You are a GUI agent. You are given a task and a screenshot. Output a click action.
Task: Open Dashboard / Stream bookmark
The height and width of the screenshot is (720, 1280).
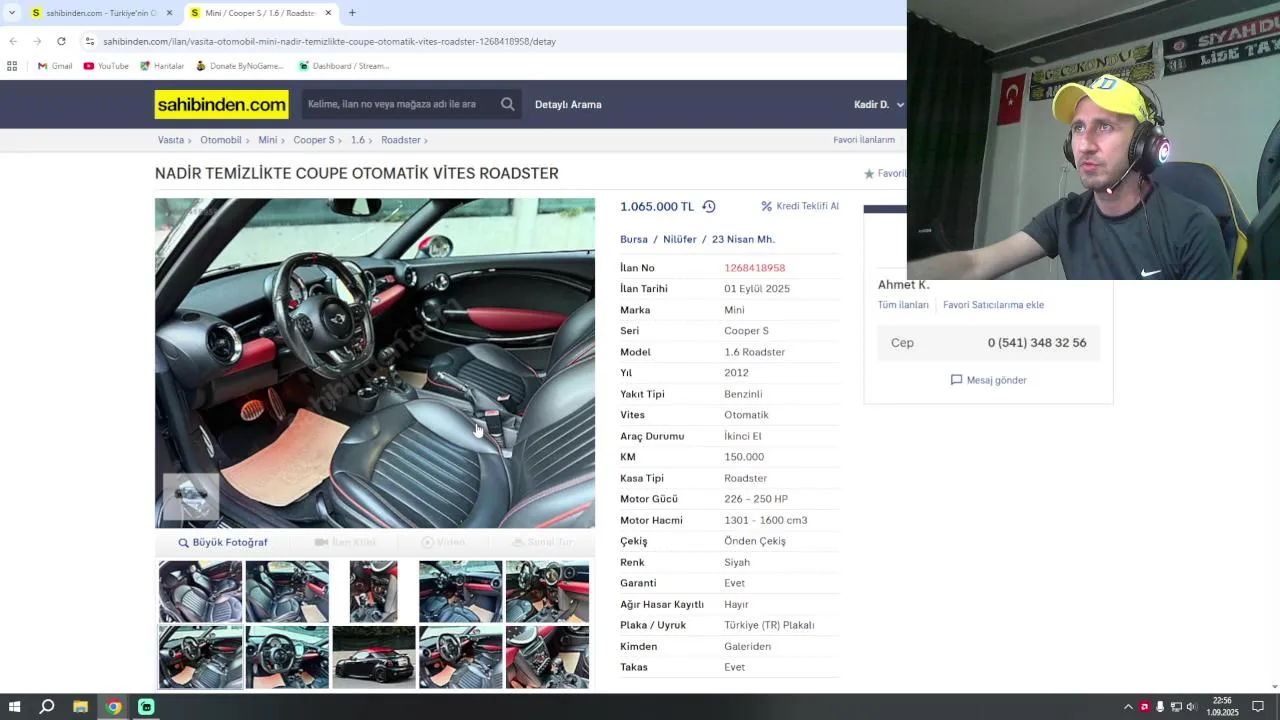(344, 66)
